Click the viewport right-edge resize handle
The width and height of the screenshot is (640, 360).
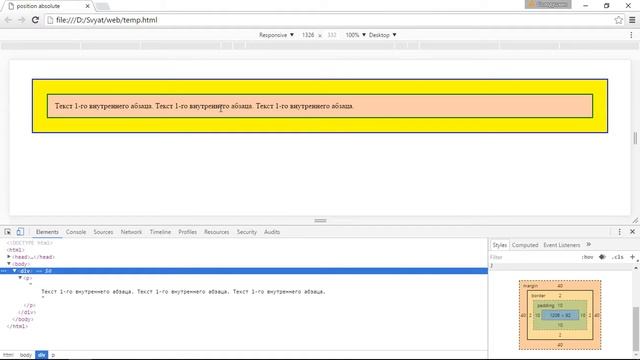point(635,138)
